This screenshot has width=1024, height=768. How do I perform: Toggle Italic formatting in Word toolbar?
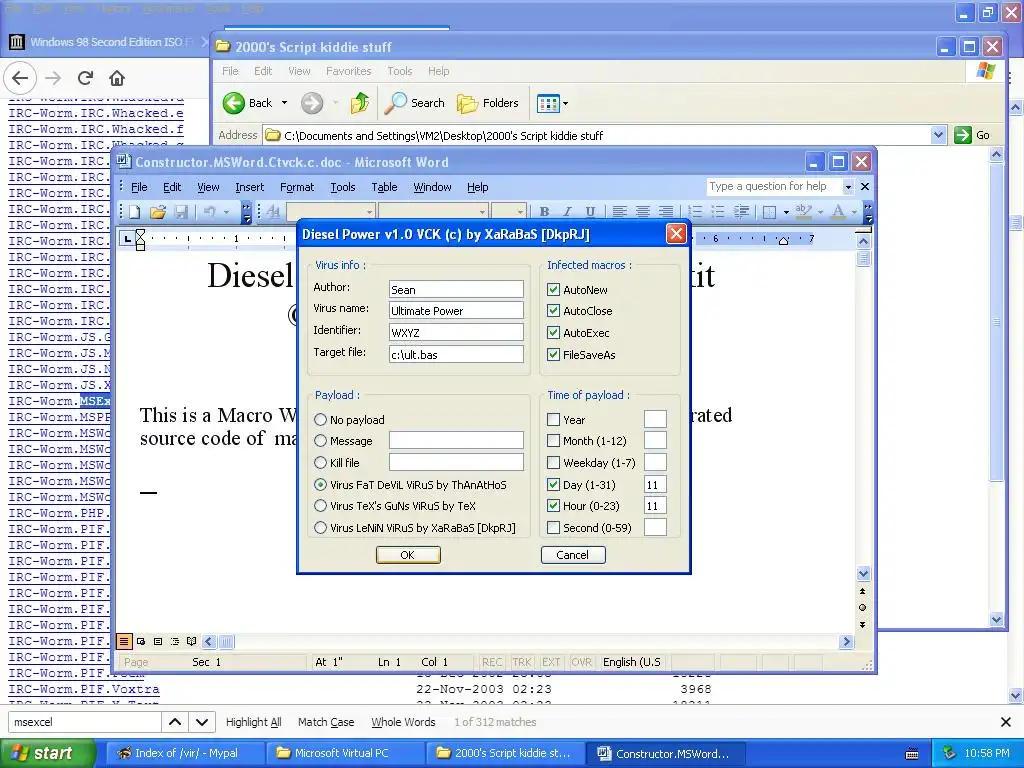tap(567, 212)
